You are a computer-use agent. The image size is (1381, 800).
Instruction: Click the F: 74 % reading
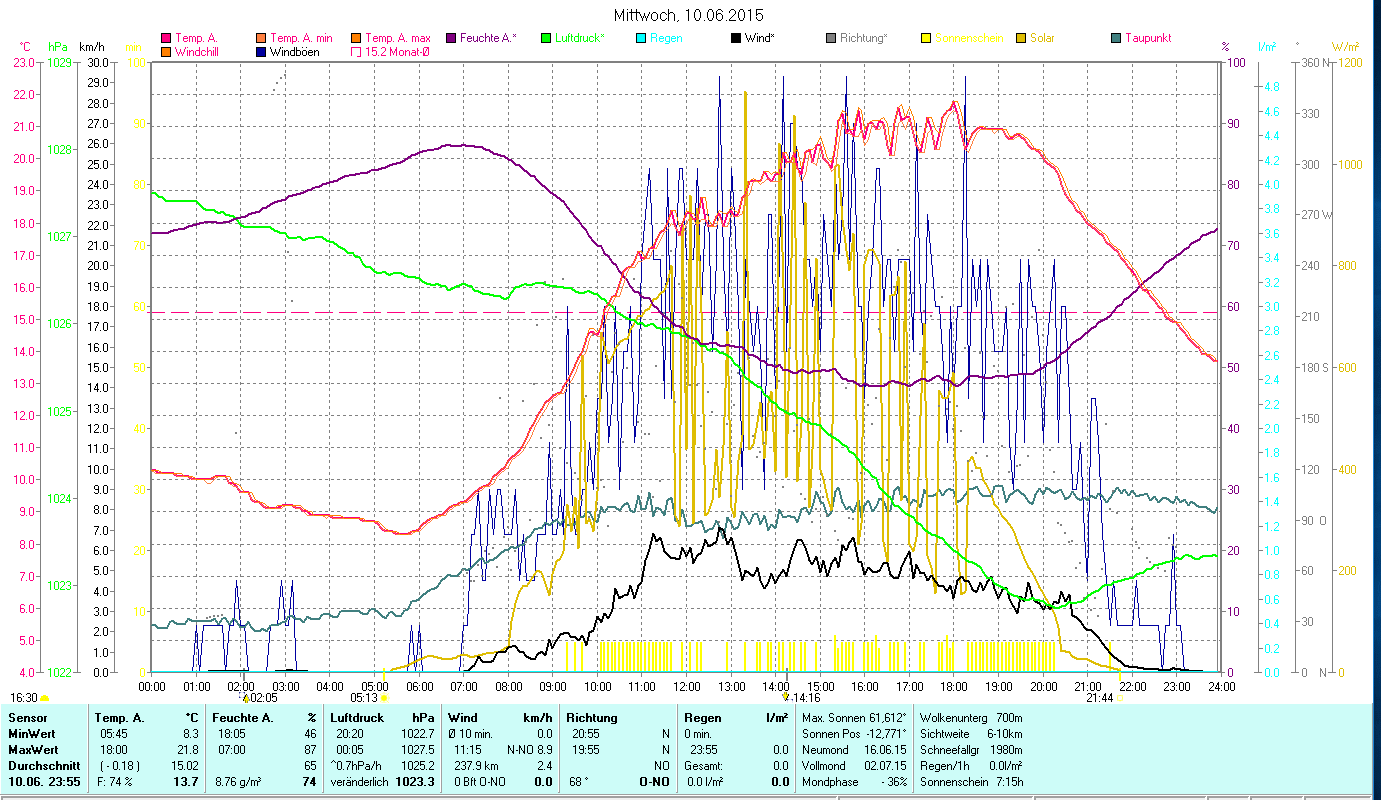[x=116, y=781]
